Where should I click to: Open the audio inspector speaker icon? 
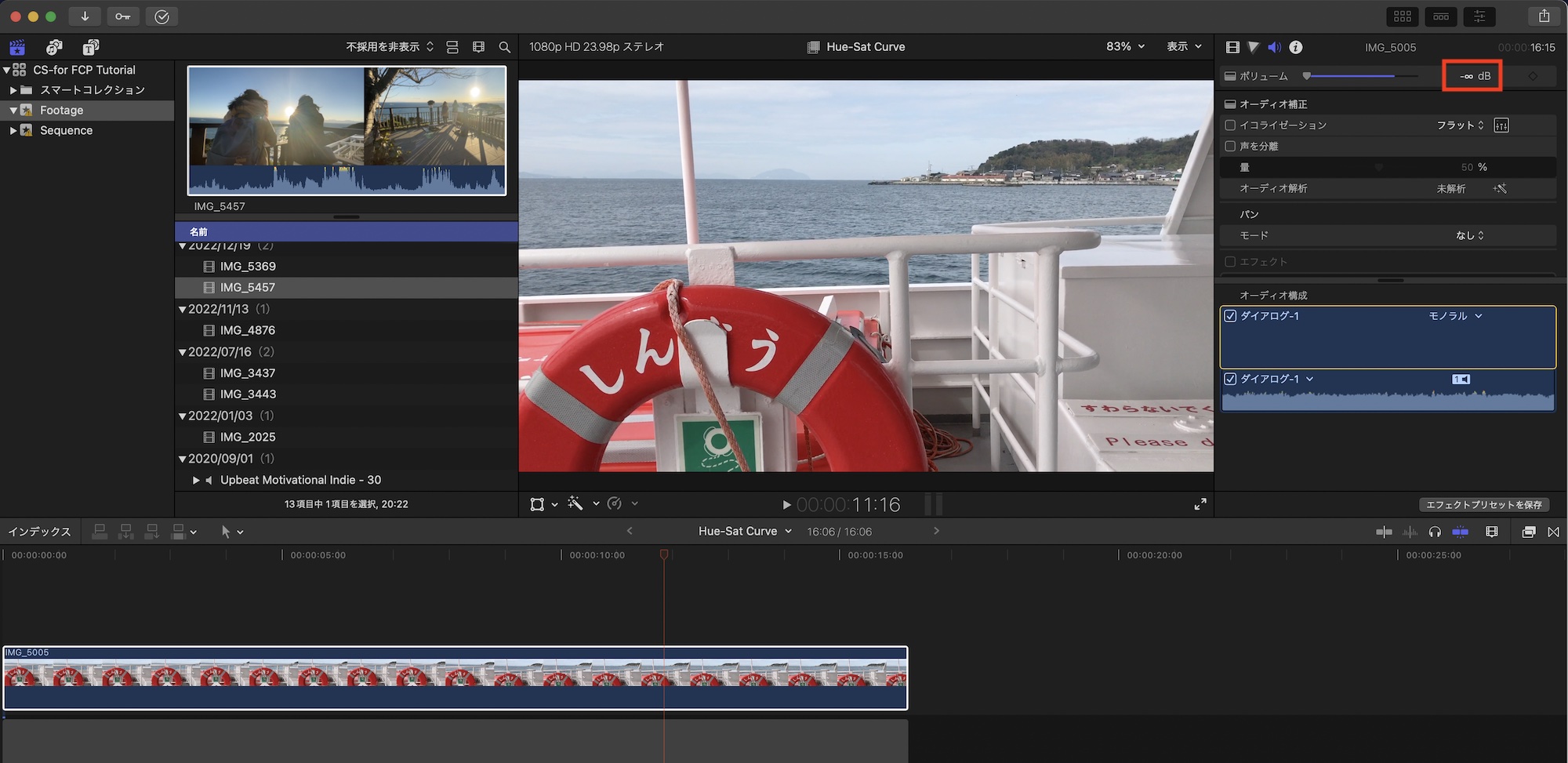[1274, 47]
